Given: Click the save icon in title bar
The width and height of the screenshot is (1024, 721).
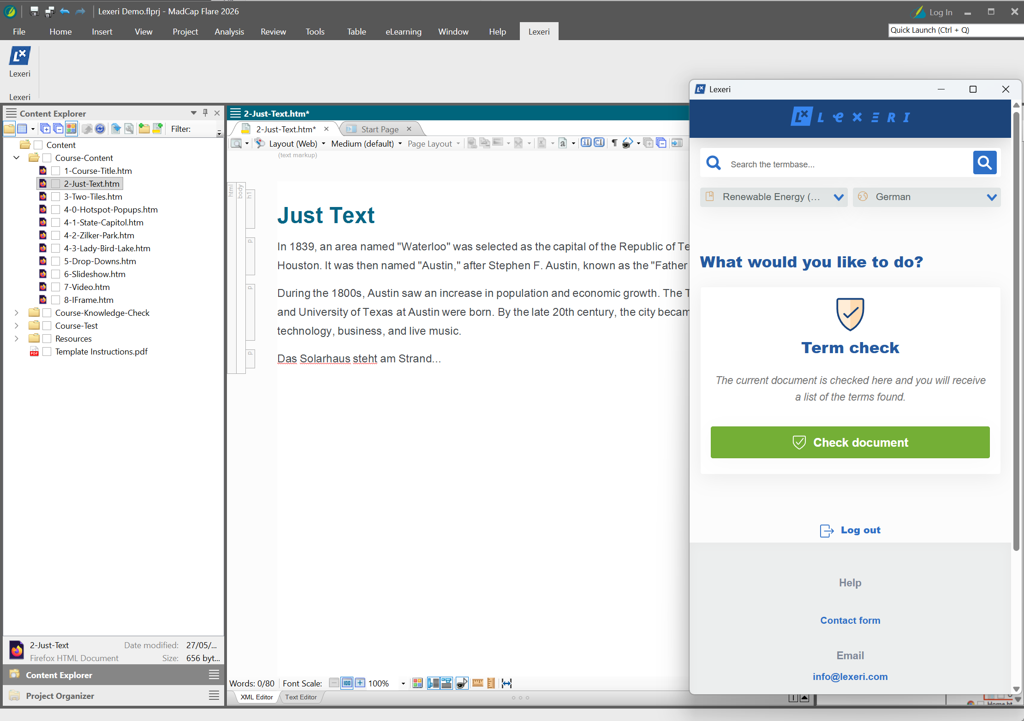Looking at the screenshot, I should (x=34, y=11).
